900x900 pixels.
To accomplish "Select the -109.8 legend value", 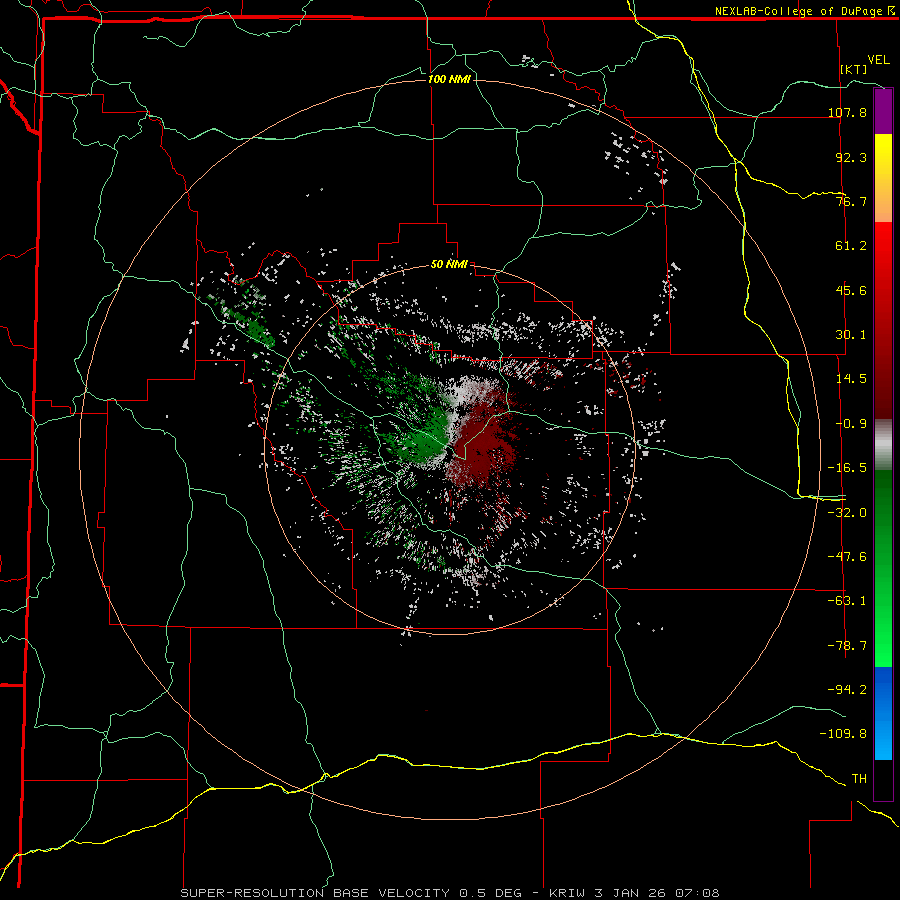I will coord(843,734).
